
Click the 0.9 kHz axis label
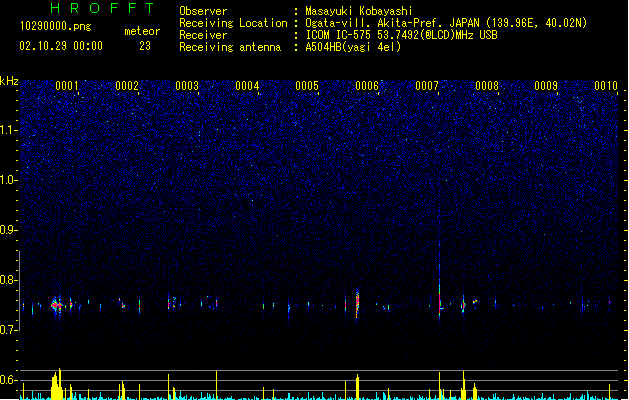tap(8, 230)
